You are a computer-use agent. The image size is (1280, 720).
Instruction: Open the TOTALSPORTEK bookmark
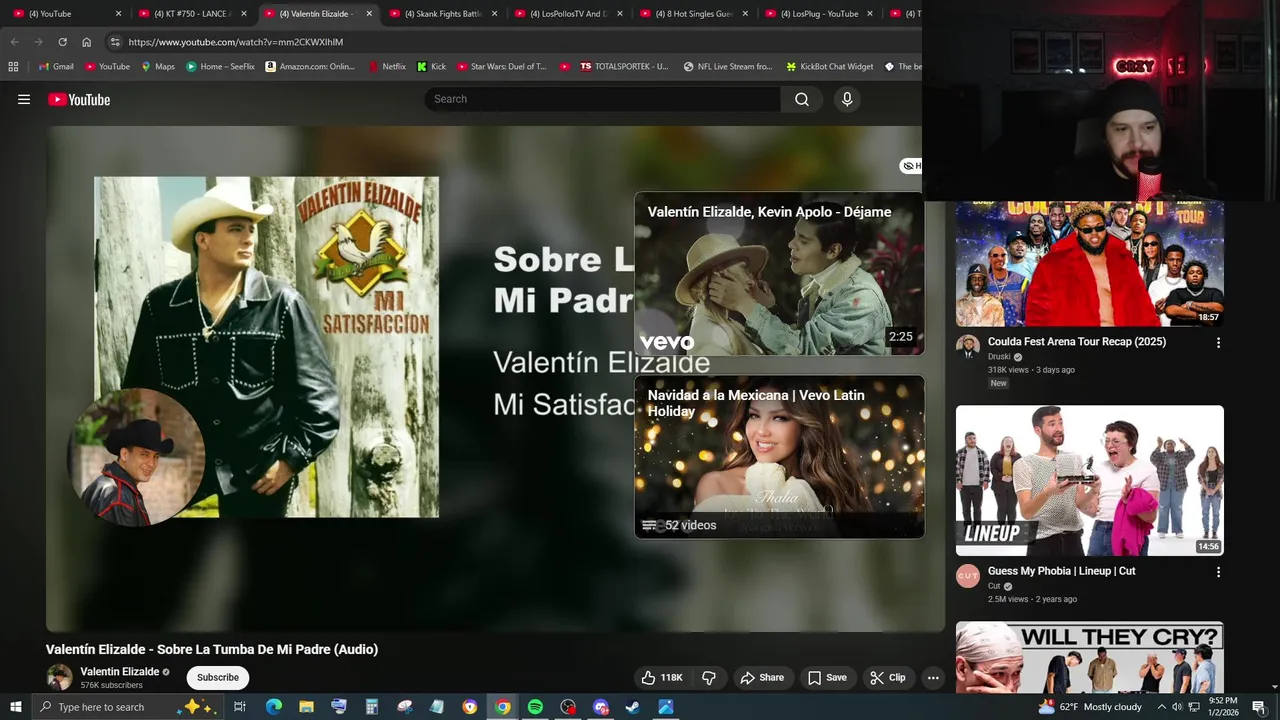pyautogui.click(x=624, y=66)
